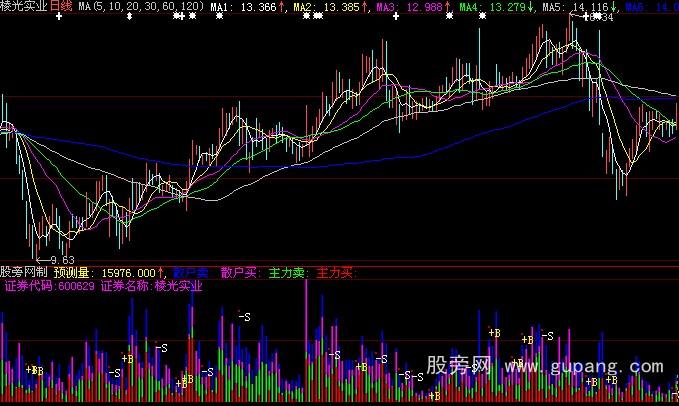
Task: Select the 散户卖 legend in the volume panel
Action: [192, 271]
